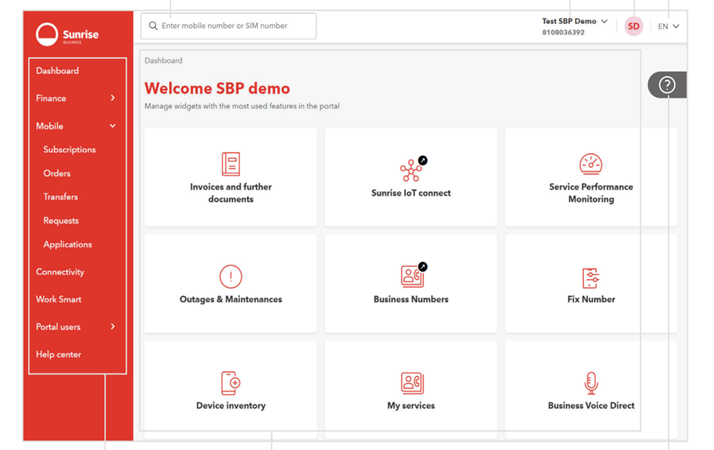Open Work Smart in sidebar
This screenshot has height=450, width=714.
click(x=59, y=299)
